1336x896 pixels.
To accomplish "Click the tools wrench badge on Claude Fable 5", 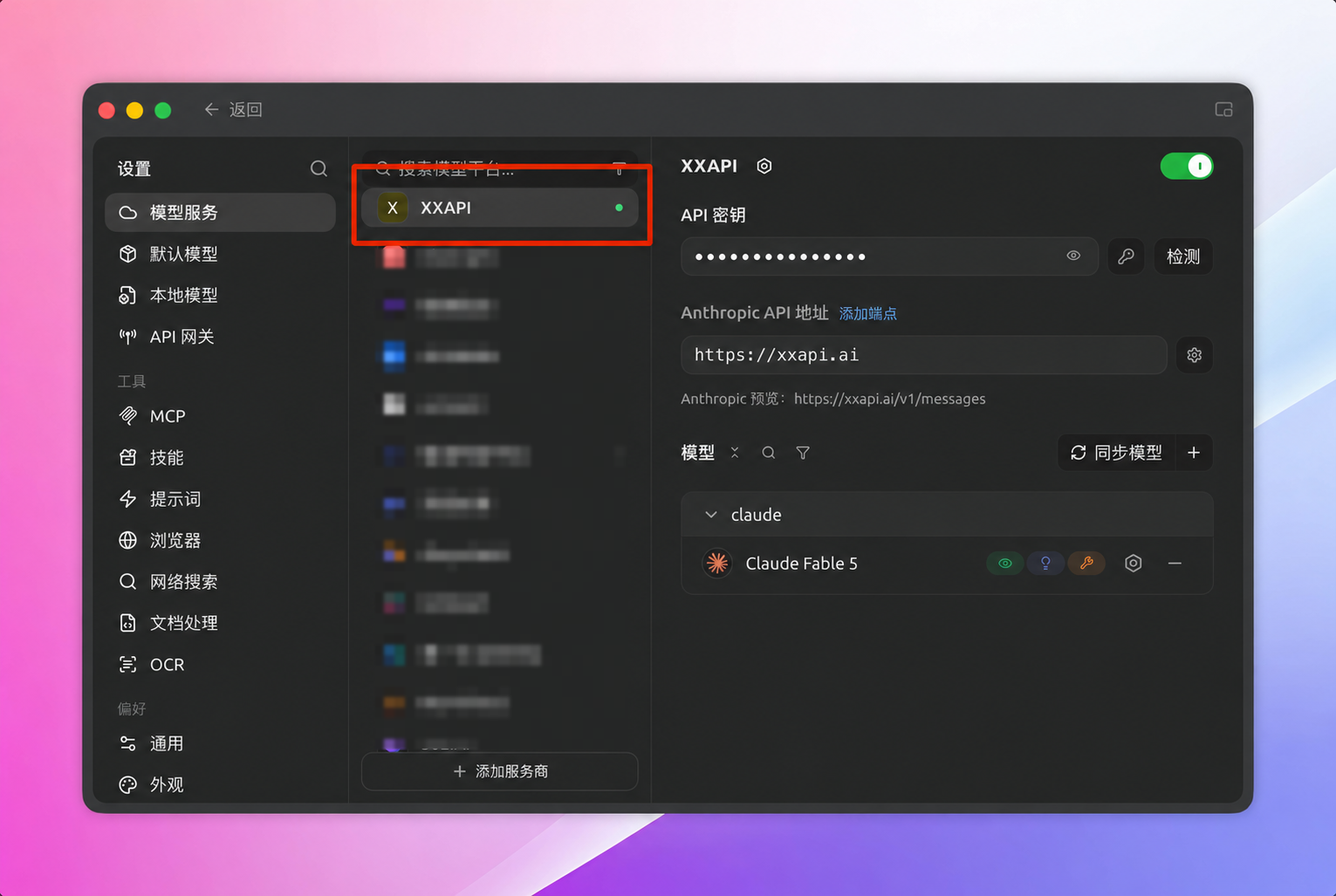I will click(1086, 564).
